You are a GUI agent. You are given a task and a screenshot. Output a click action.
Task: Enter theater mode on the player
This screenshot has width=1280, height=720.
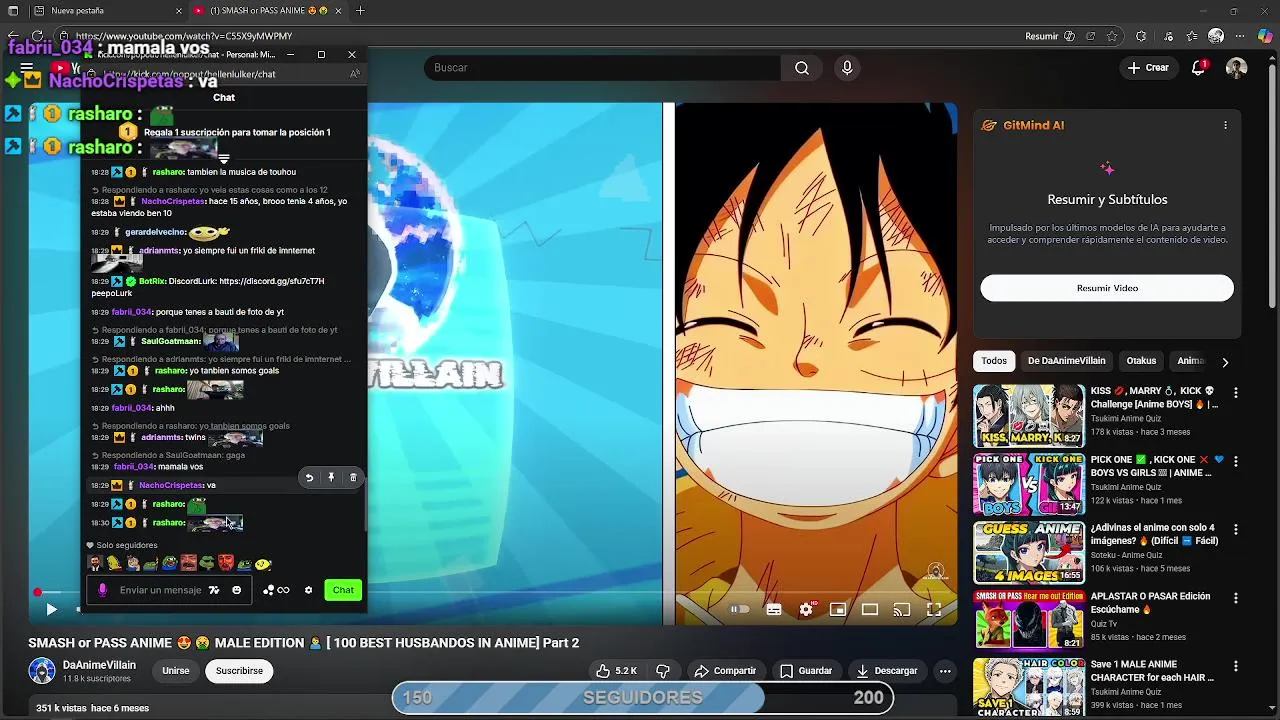pos(870,609)
